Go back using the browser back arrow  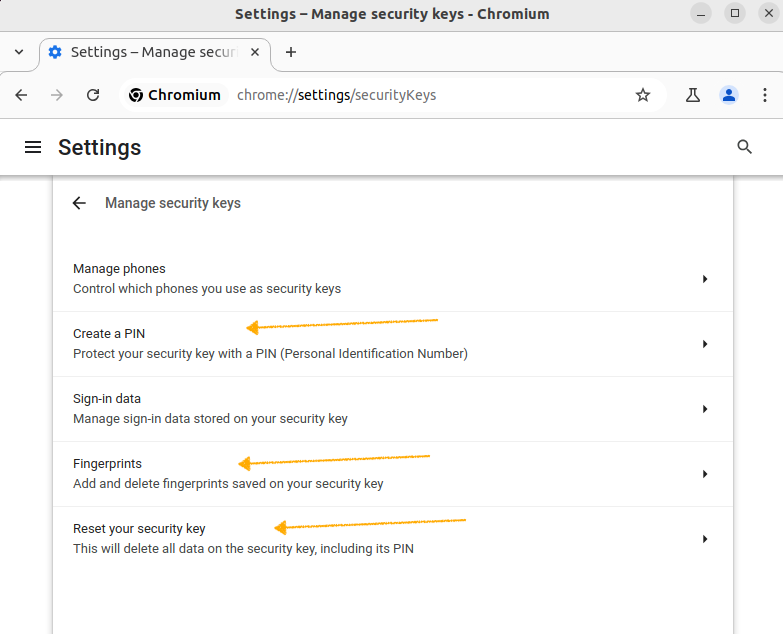[21, 95]
